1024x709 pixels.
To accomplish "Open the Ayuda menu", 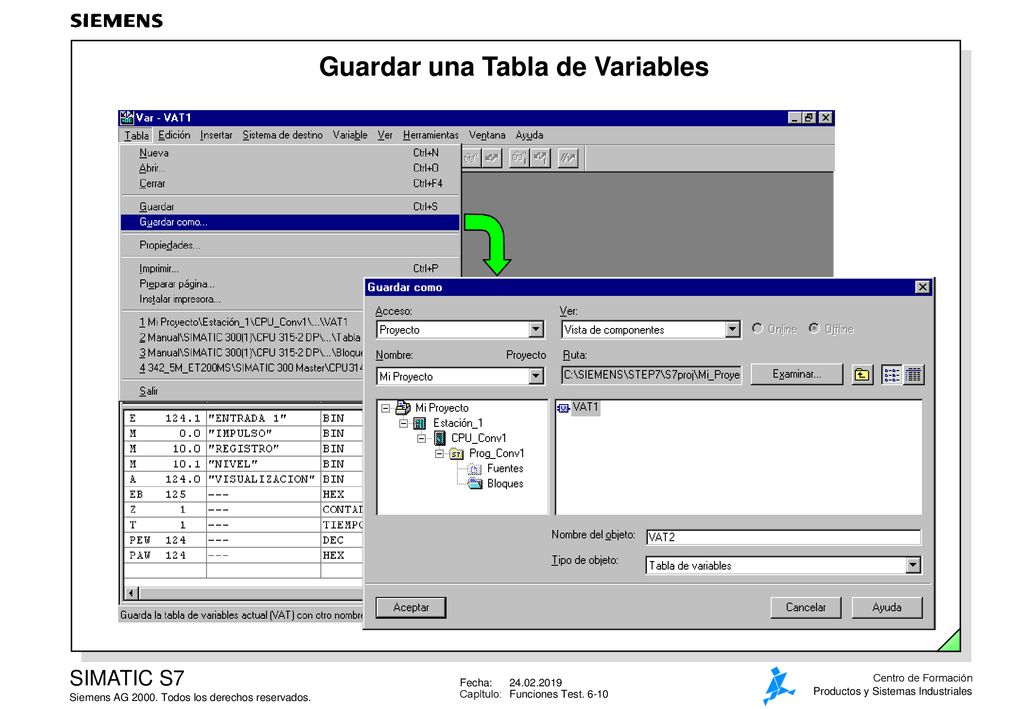I will tap(530, 135).
